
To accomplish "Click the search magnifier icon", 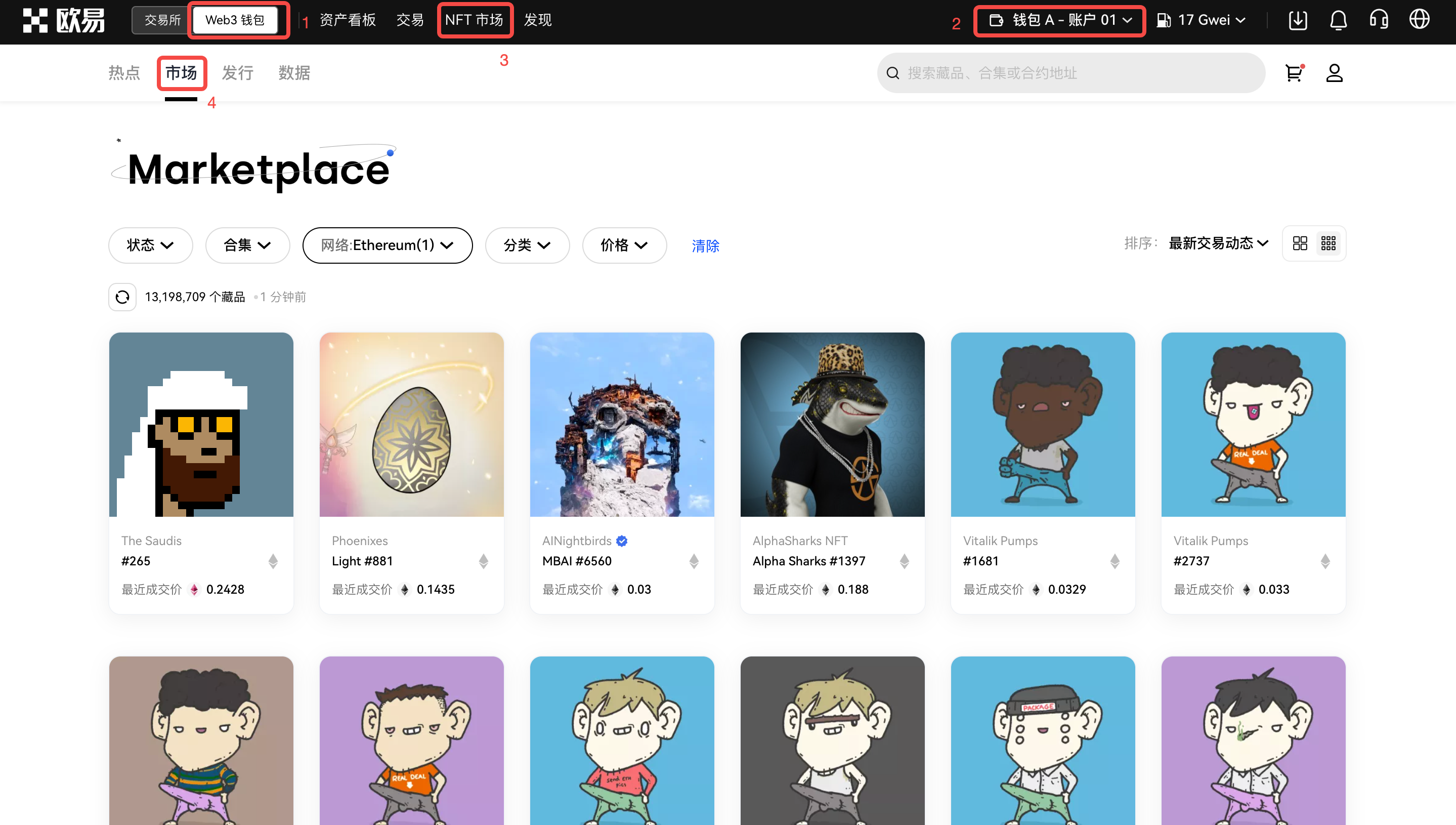I will pyautogui.click(x=892, y=73).
